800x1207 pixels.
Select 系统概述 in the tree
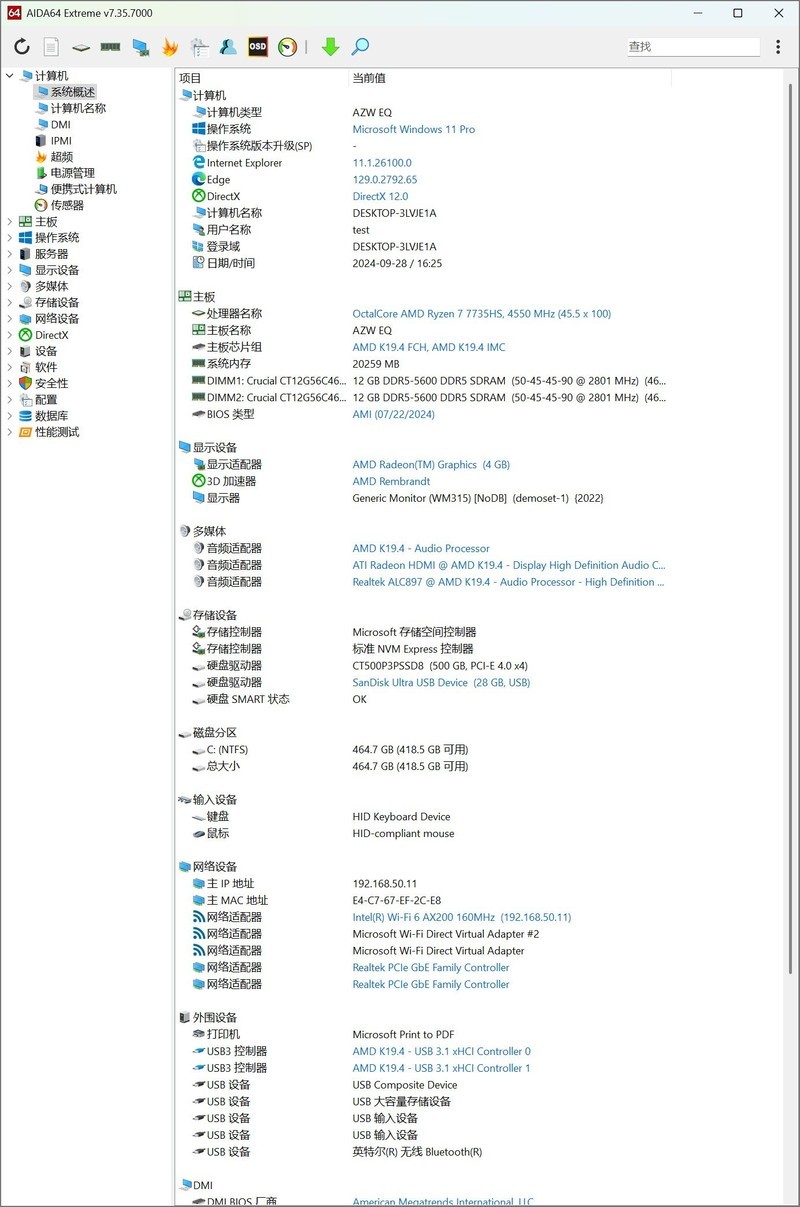click(x=73, y=92)
